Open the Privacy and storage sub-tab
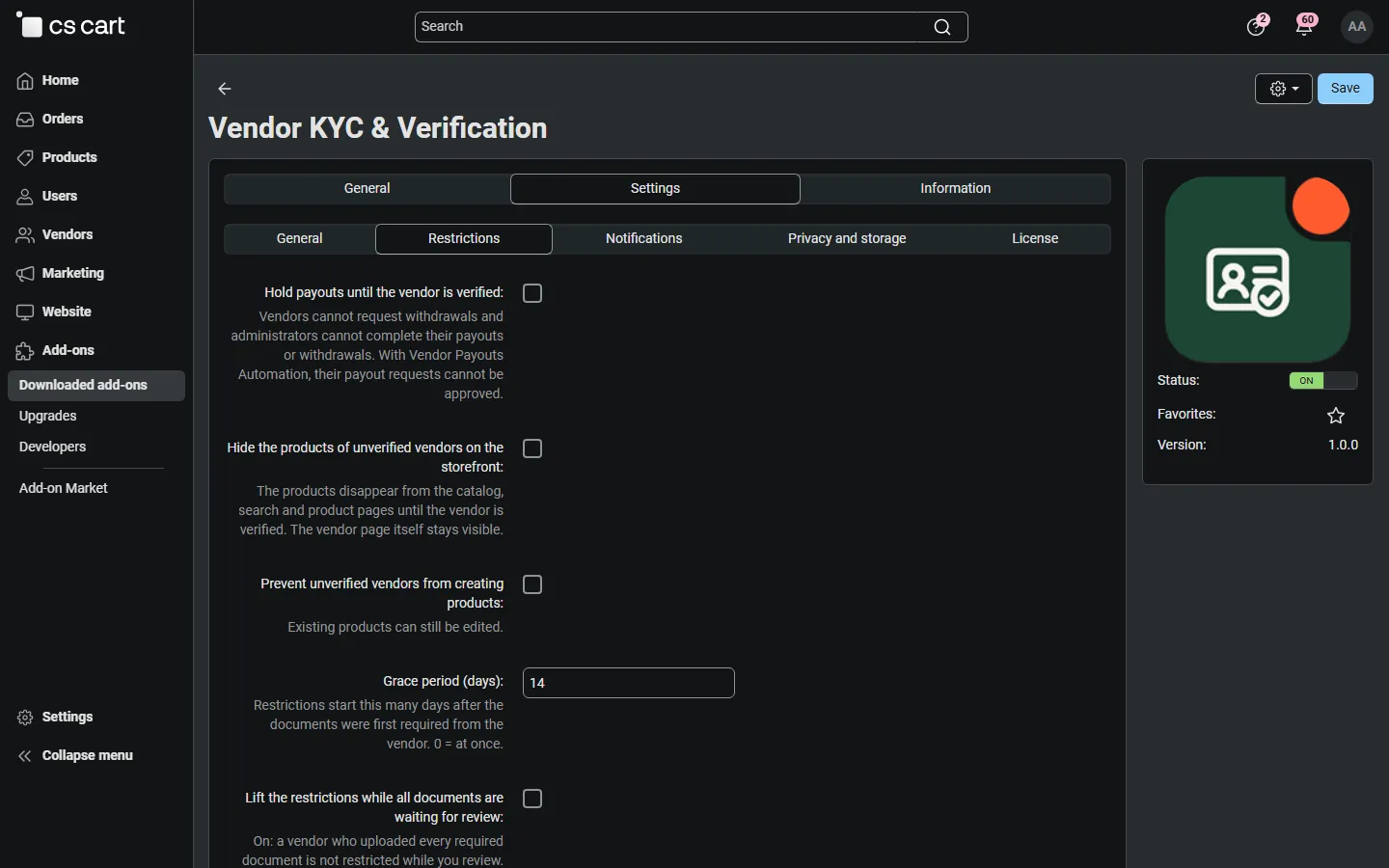The image size is (1389, 868). click(x=847, y=239)
